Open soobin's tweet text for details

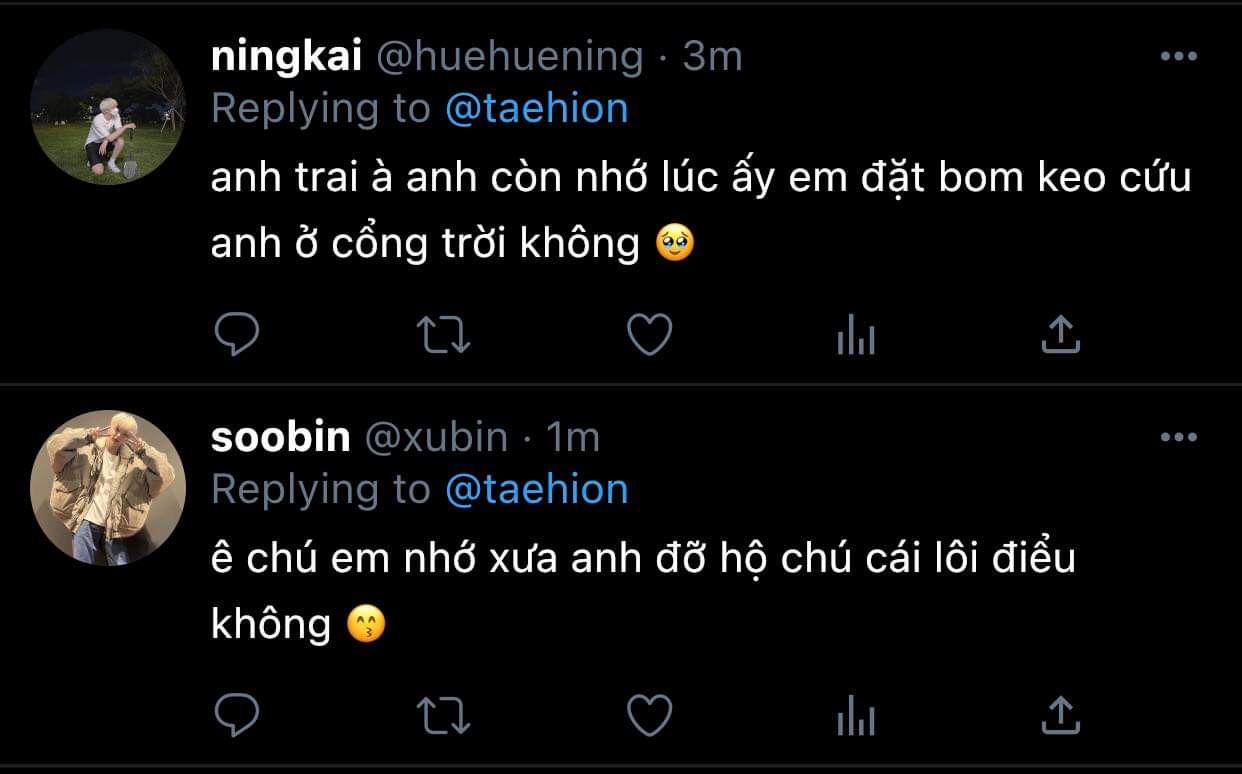pos(643,591)
